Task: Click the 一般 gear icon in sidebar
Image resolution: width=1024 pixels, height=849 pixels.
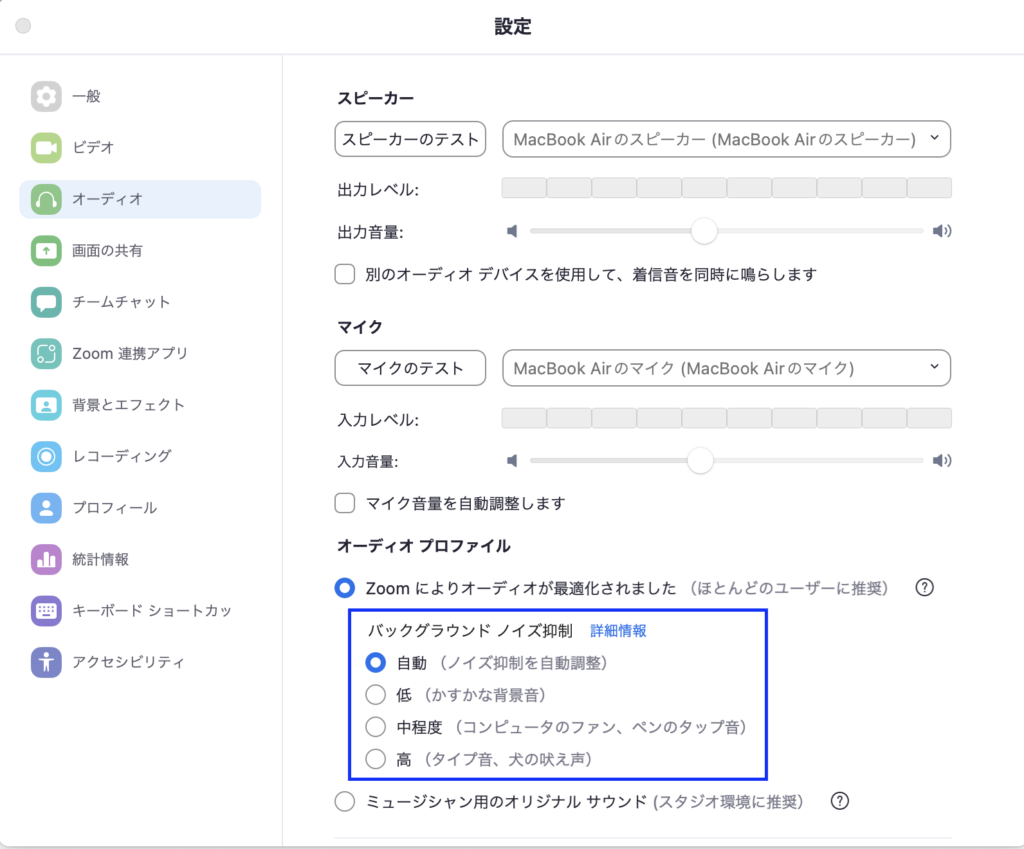Action: coord(46,96)
